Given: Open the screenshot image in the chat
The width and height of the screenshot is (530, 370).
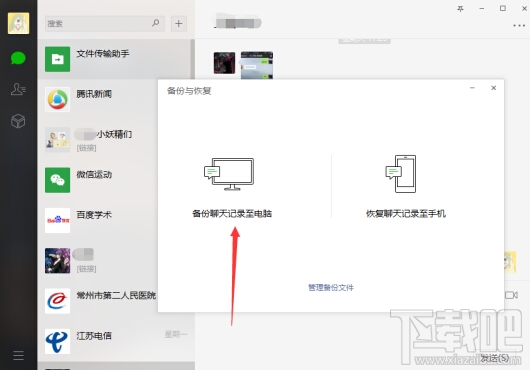Looking at the screenshot, I should [x=257, y=65].
